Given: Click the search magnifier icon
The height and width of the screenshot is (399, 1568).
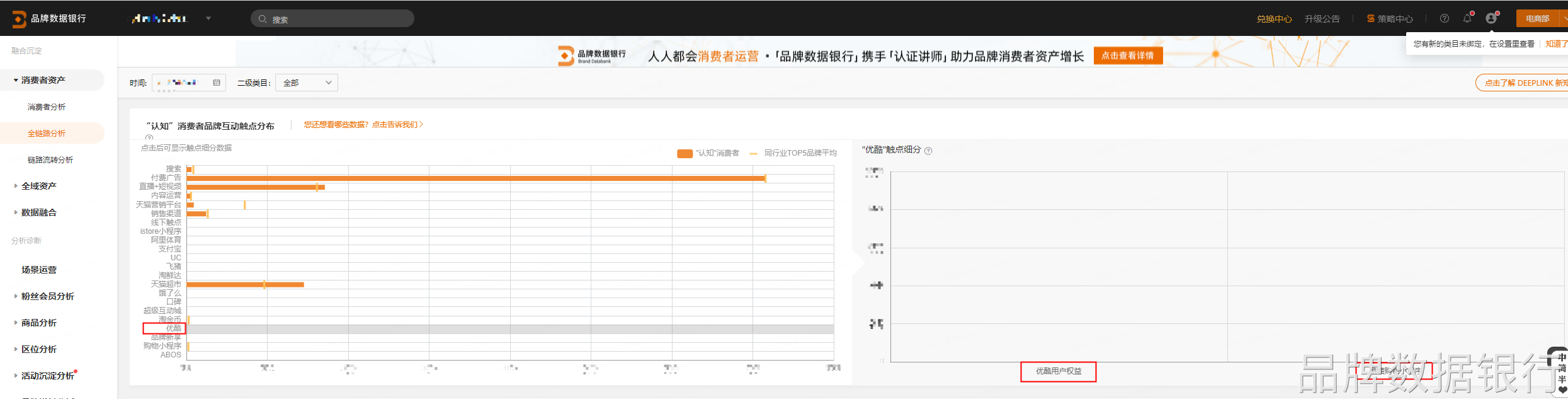Looking at the screenshot, I should pos(263,19).
